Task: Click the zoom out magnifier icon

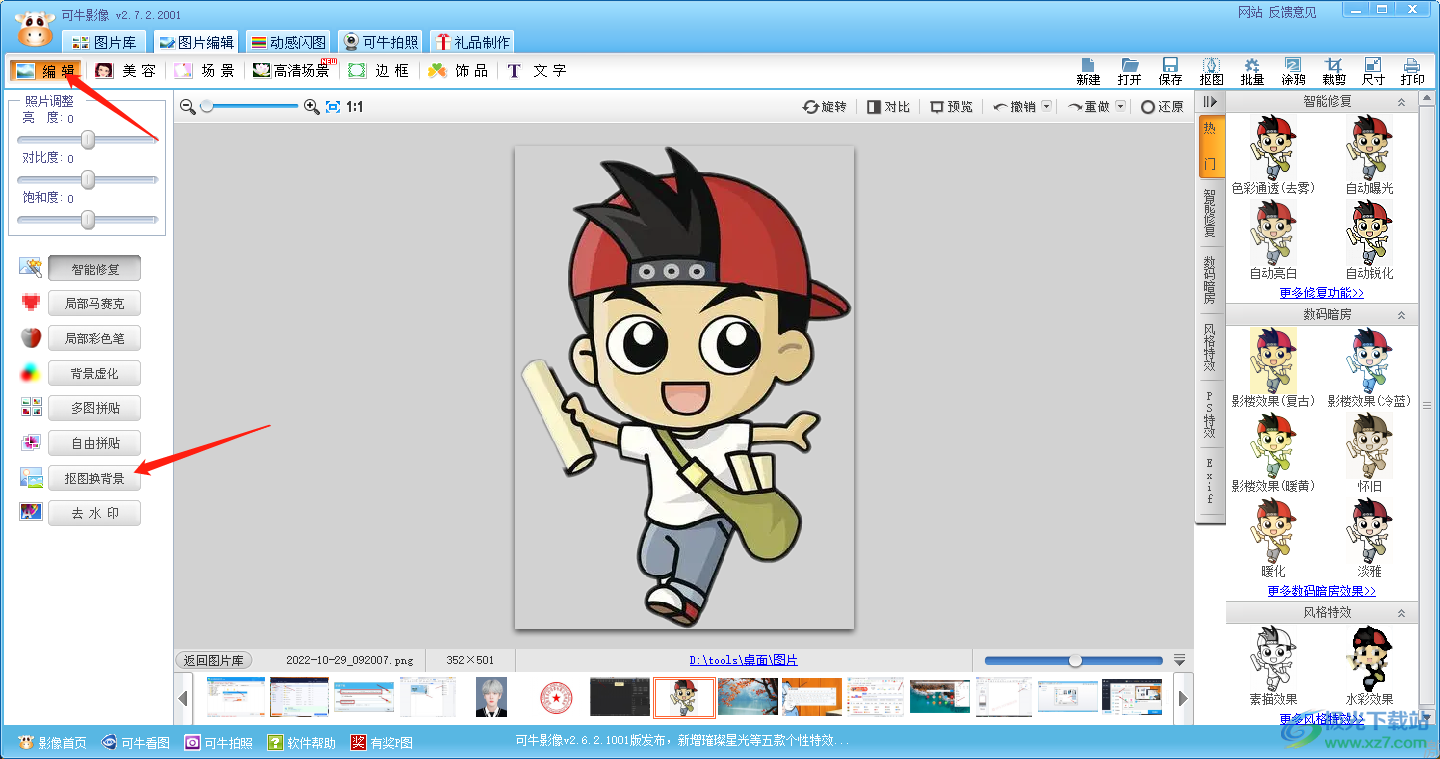Action: click(x=187, y=106)
